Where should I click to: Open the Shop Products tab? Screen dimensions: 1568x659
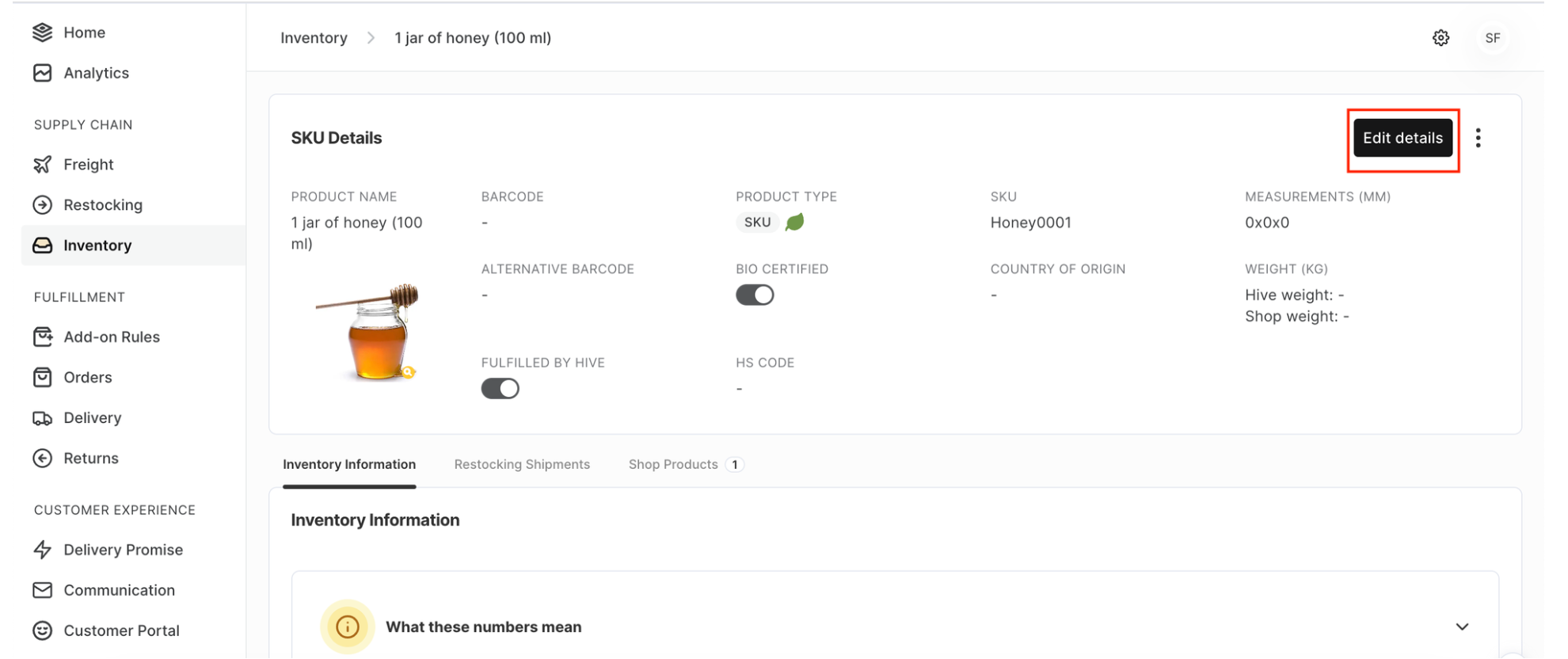pos(673,464)
